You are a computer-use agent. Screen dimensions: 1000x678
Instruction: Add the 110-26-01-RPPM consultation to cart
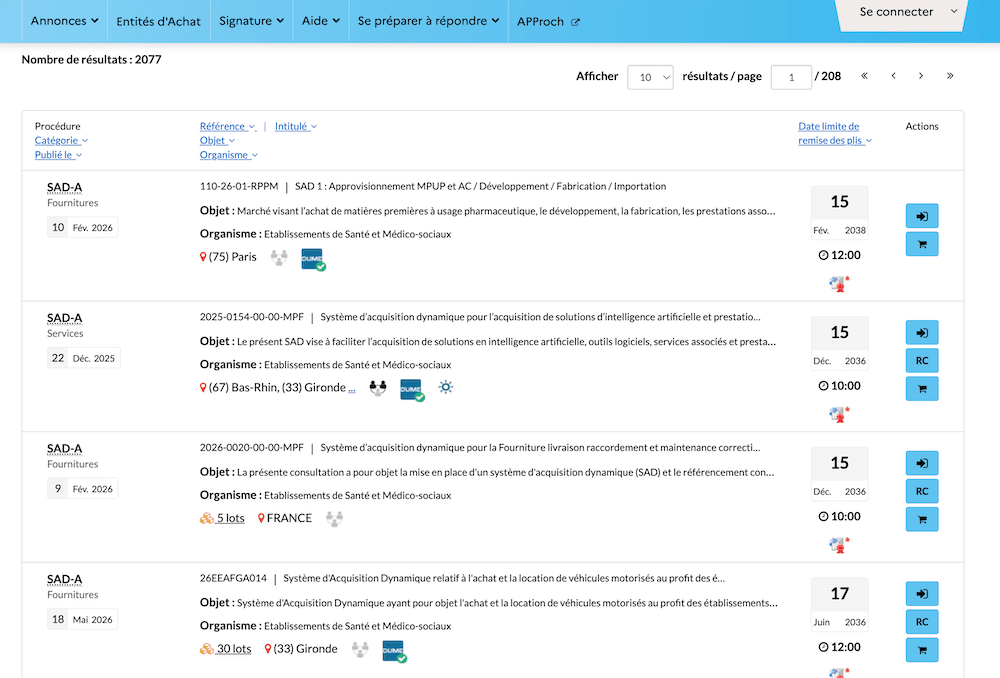tap(922, 244)
